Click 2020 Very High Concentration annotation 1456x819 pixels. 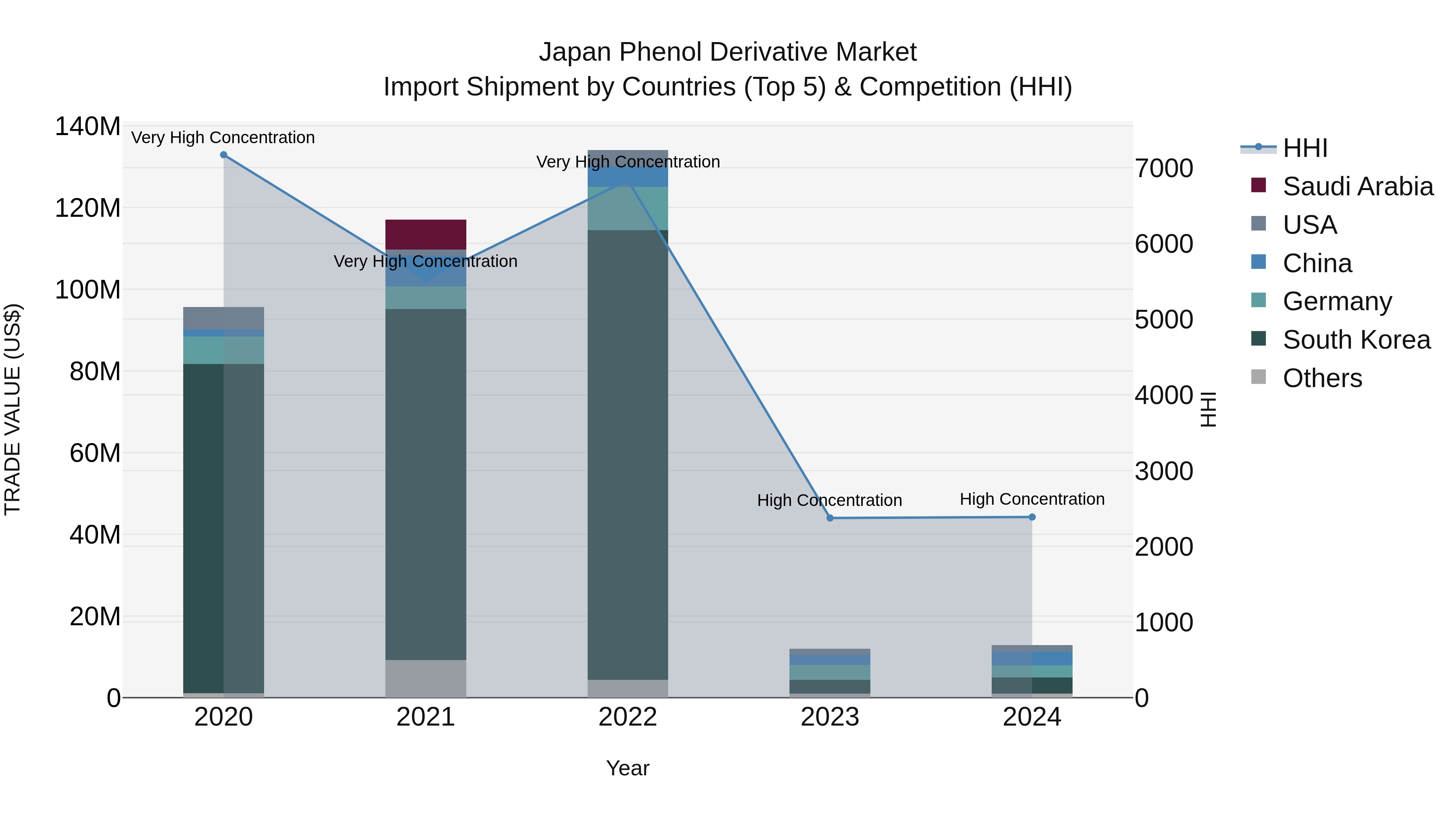(x=223, y=138)
